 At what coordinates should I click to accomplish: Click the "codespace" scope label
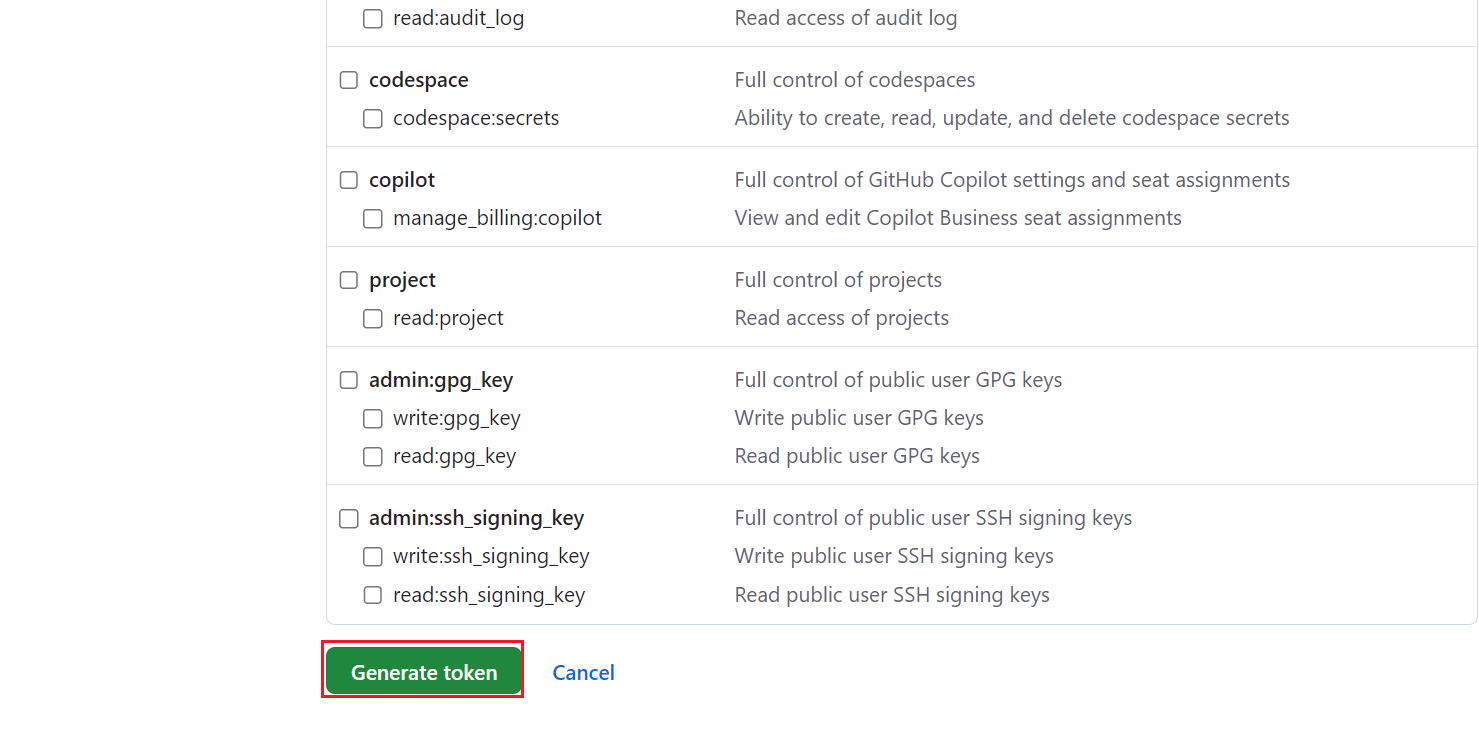point(418,80)
